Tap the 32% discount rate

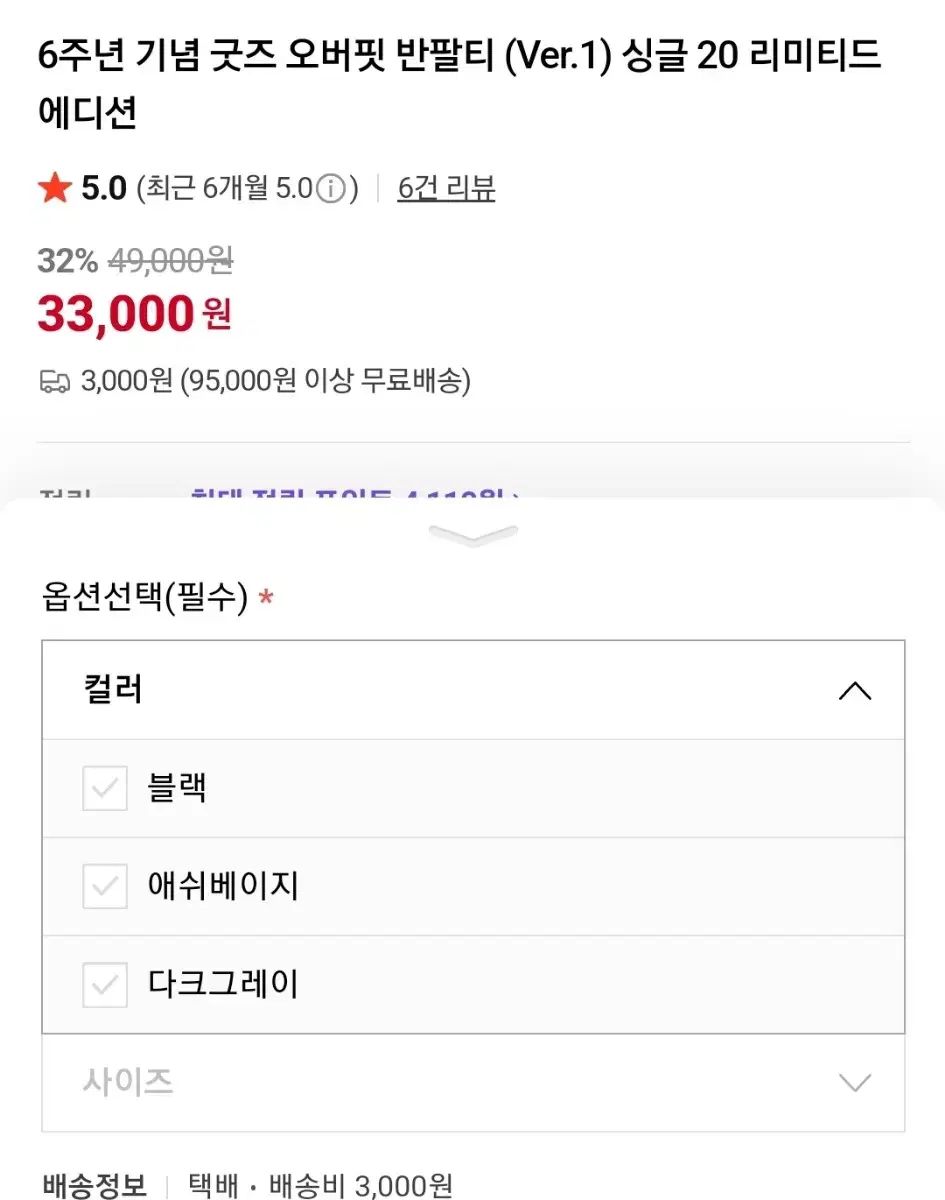tap(67, 261)
